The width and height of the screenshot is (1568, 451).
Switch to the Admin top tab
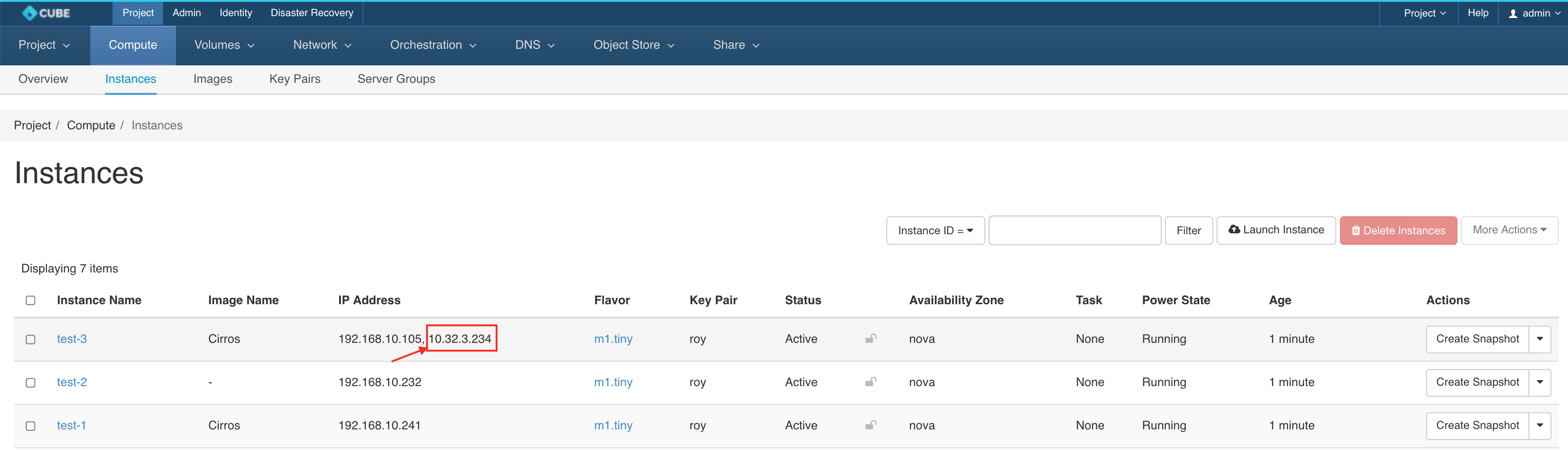186,13
